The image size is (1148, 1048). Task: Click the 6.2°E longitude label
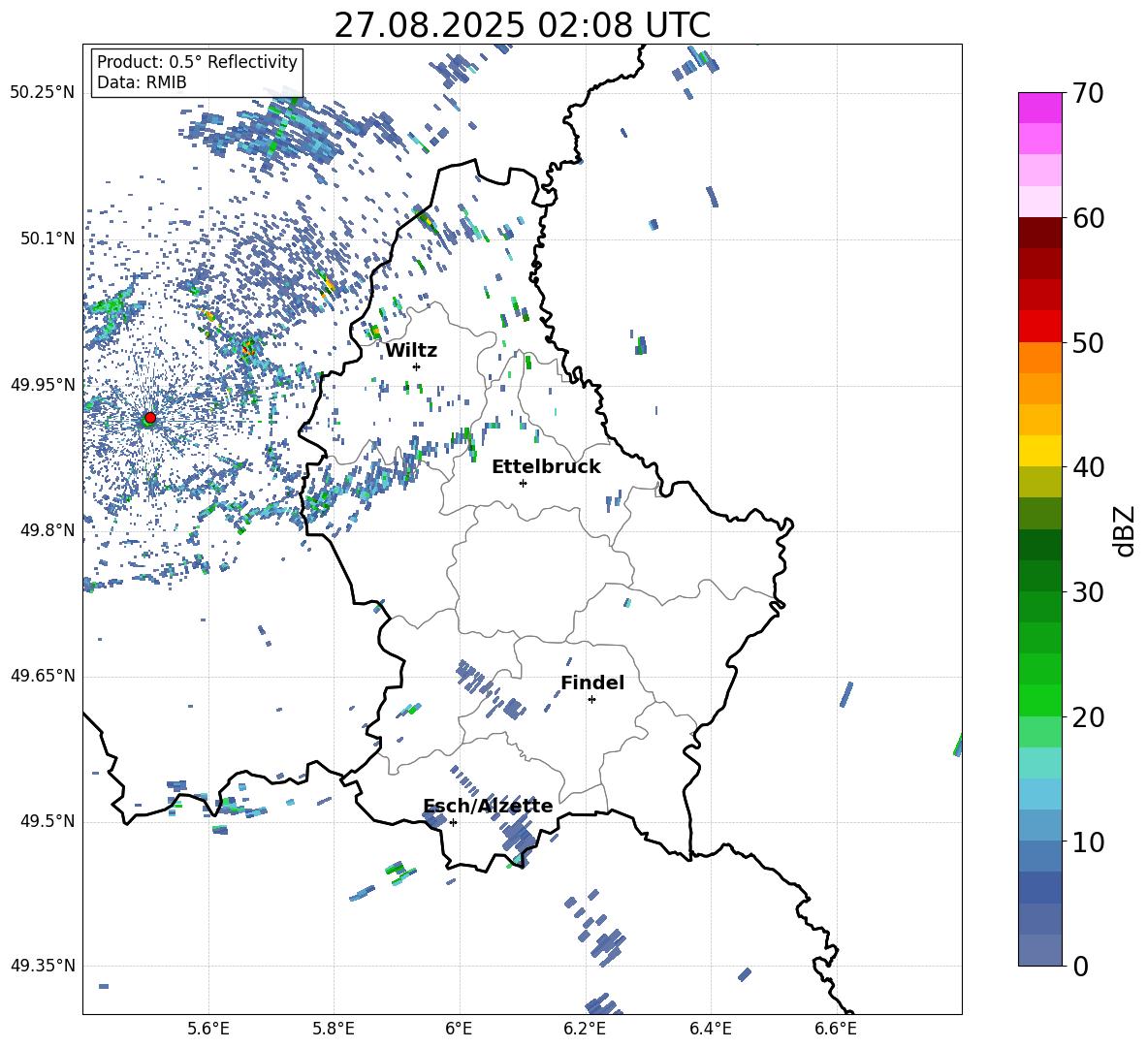click(x=585, y=1029)
